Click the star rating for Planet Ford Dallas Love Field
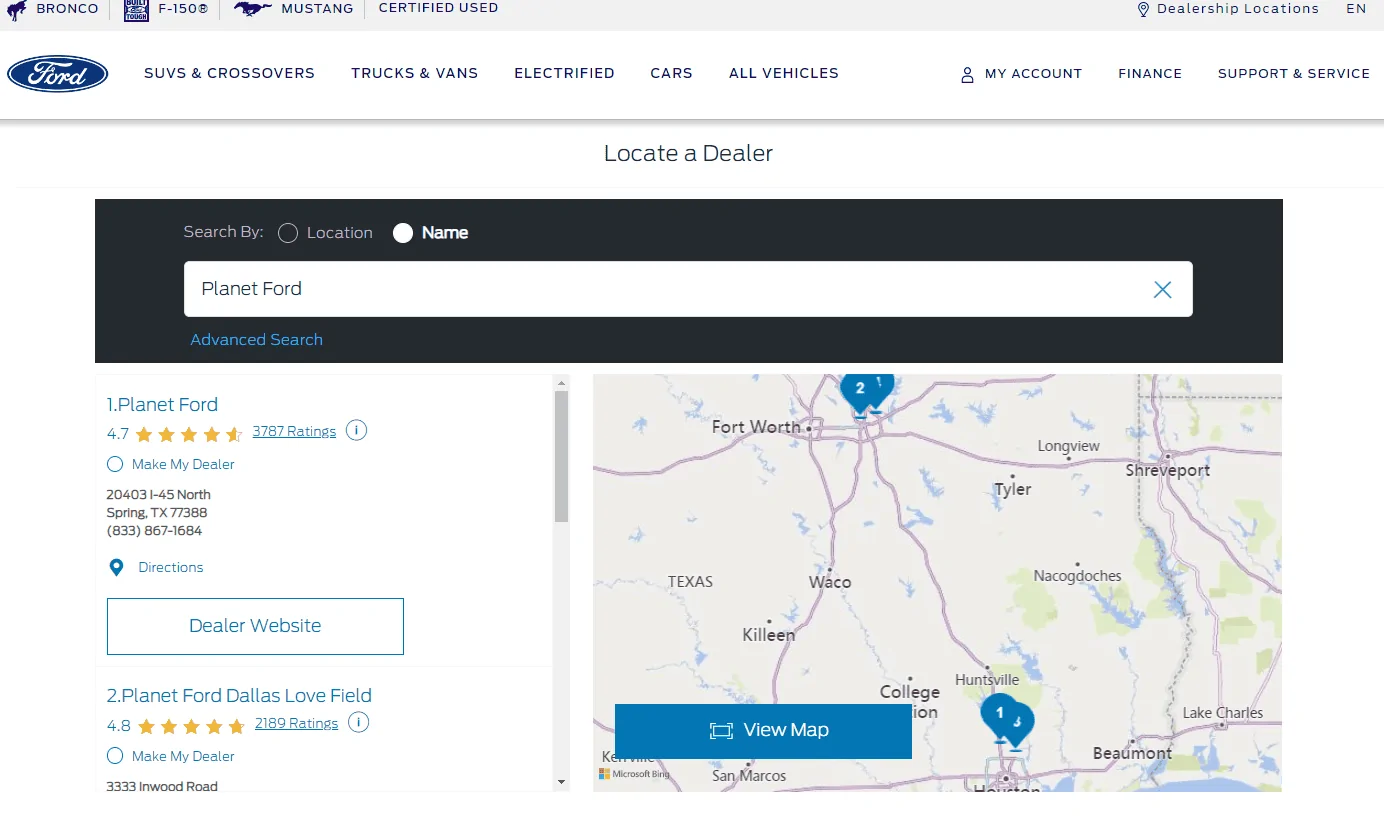The width and height of the screenshot is (1384, 820). (x=191, y=726)
